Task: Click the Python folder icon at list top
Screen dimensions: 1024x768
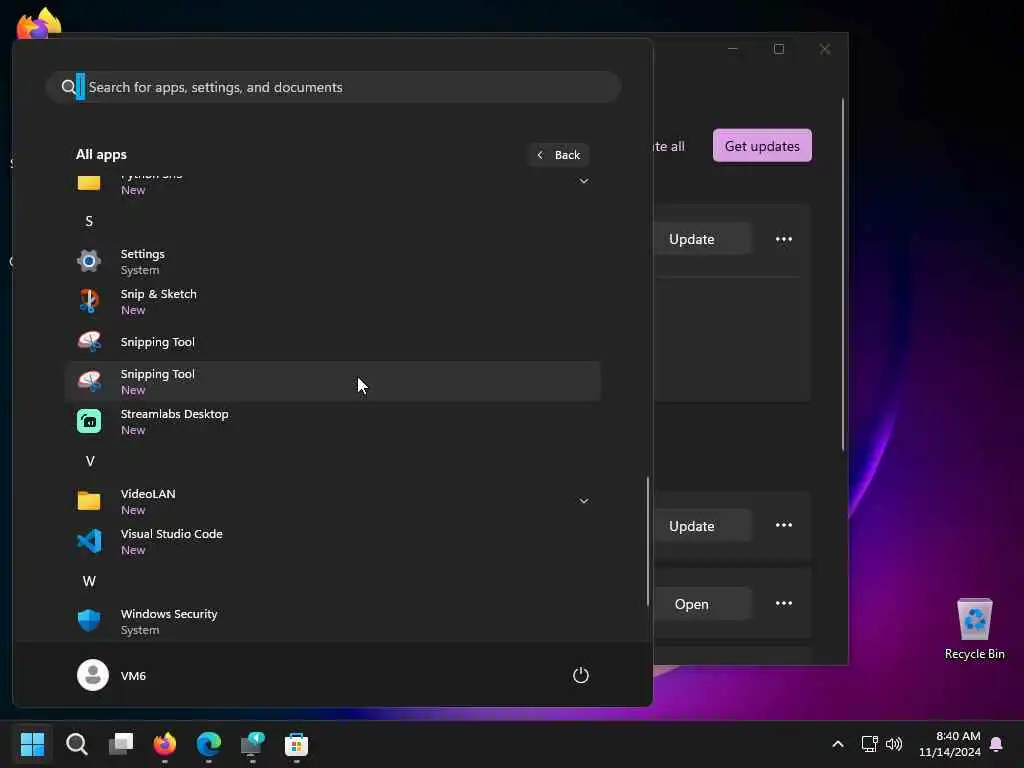Action: pos(89,182)
